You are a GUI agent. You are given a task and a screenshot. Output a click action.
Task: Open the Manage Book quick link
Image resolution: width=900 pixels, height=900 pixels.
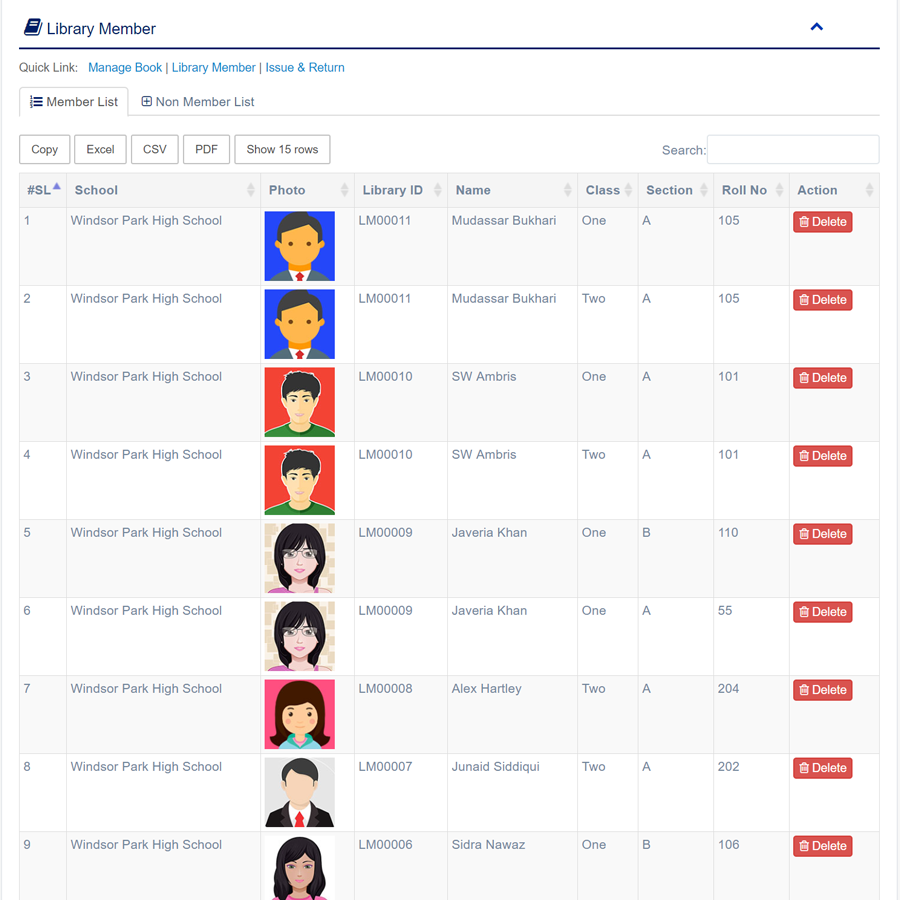pyautogui.click(x=125, y=68)
